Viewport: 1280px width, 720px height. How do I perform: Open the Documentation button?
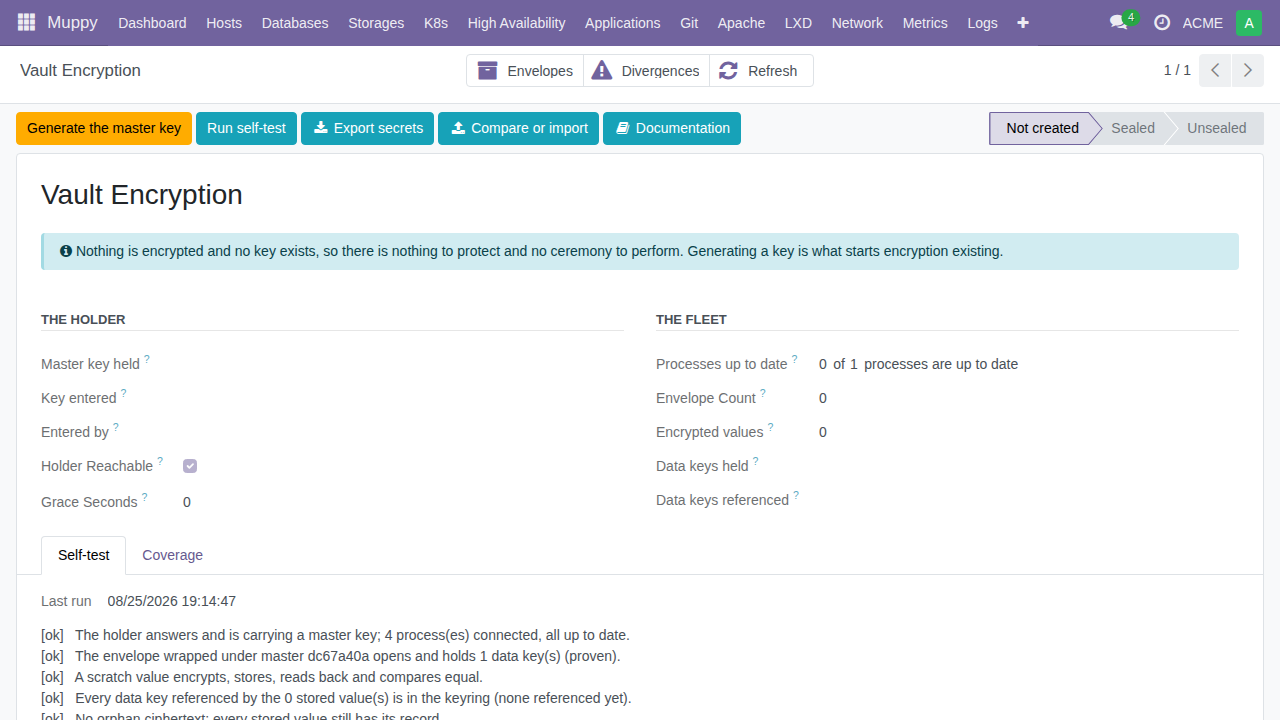click(672, 128)
